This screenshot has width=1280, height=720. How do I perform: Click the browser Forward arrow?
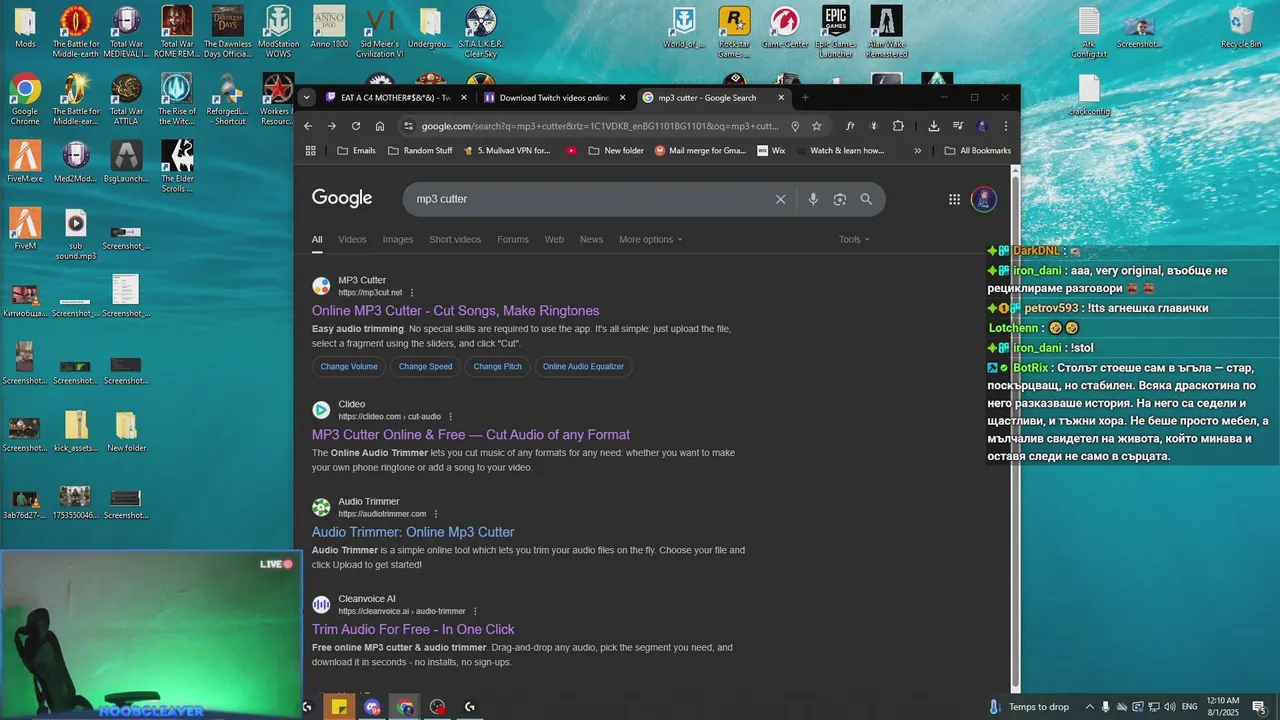[x=332, y=126]
